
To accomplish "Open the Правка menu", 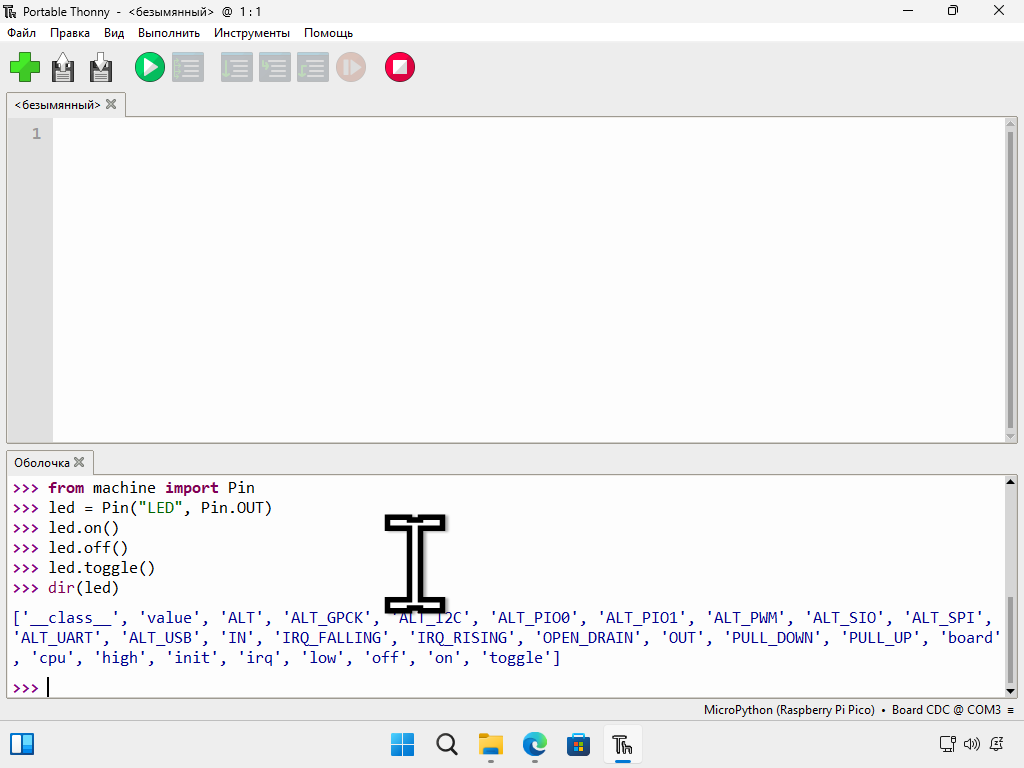I will (x=70, y=33).
